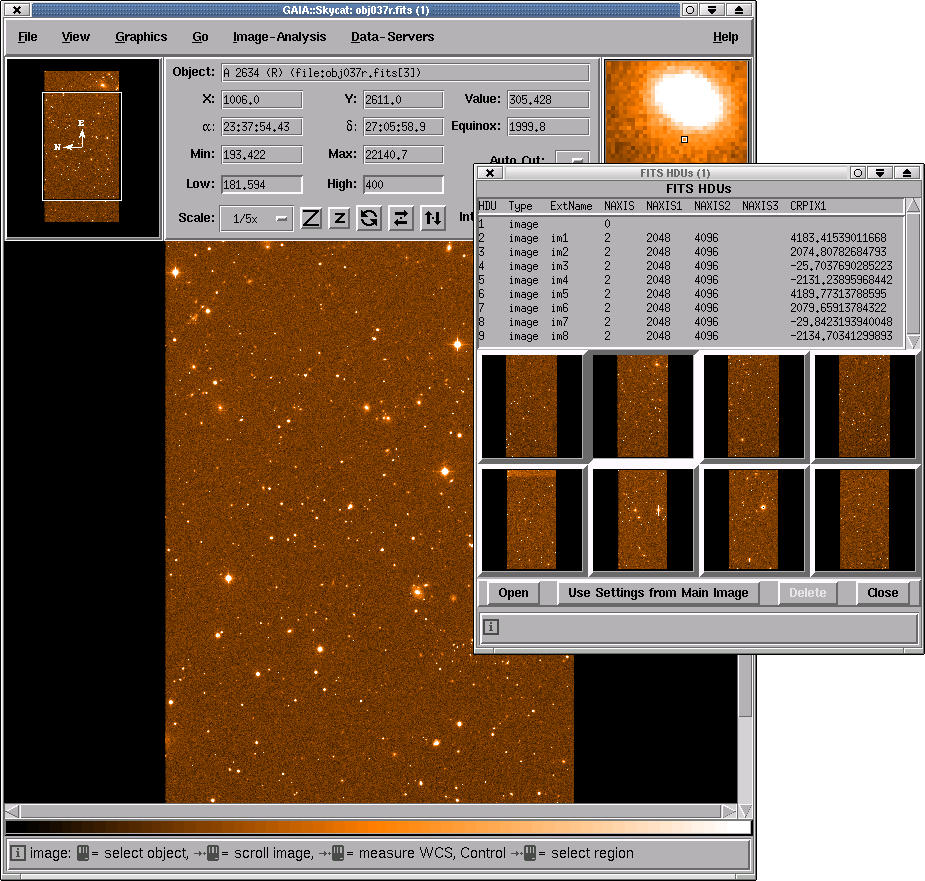Open the Image-Analysis menu
This screenshot has height=881, width=925.
(279, 37)
